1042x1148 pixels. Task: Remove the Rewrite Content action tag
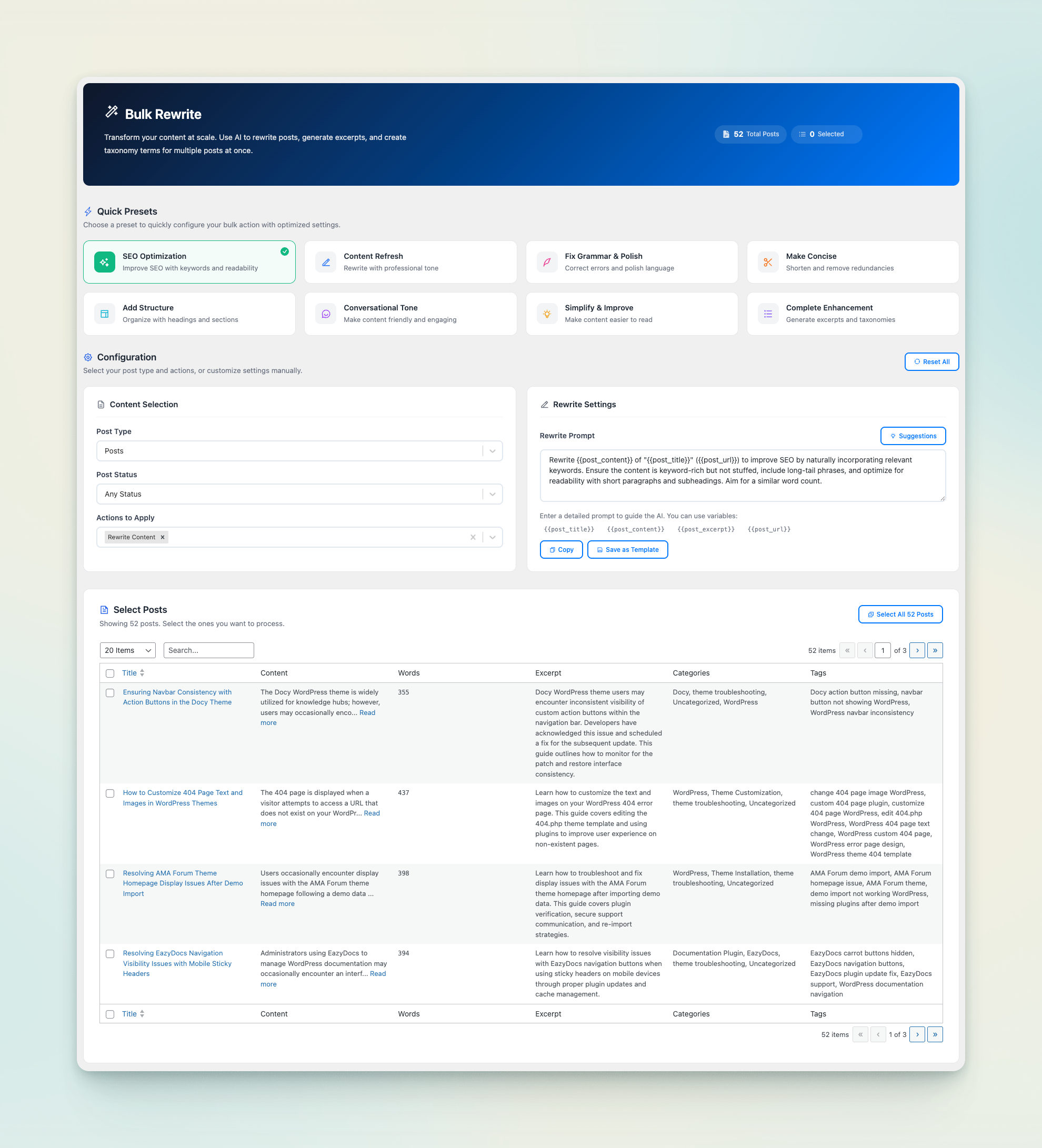(163, 537)
